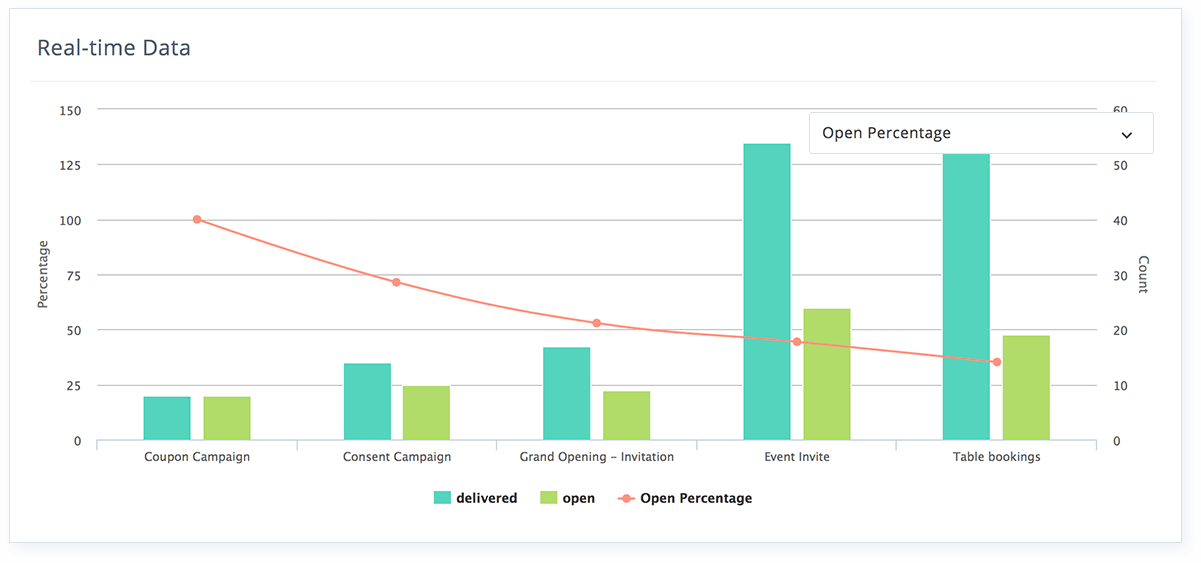
Task: Click the Consent Campaign delivered bar
Action: tap(367, 402)
